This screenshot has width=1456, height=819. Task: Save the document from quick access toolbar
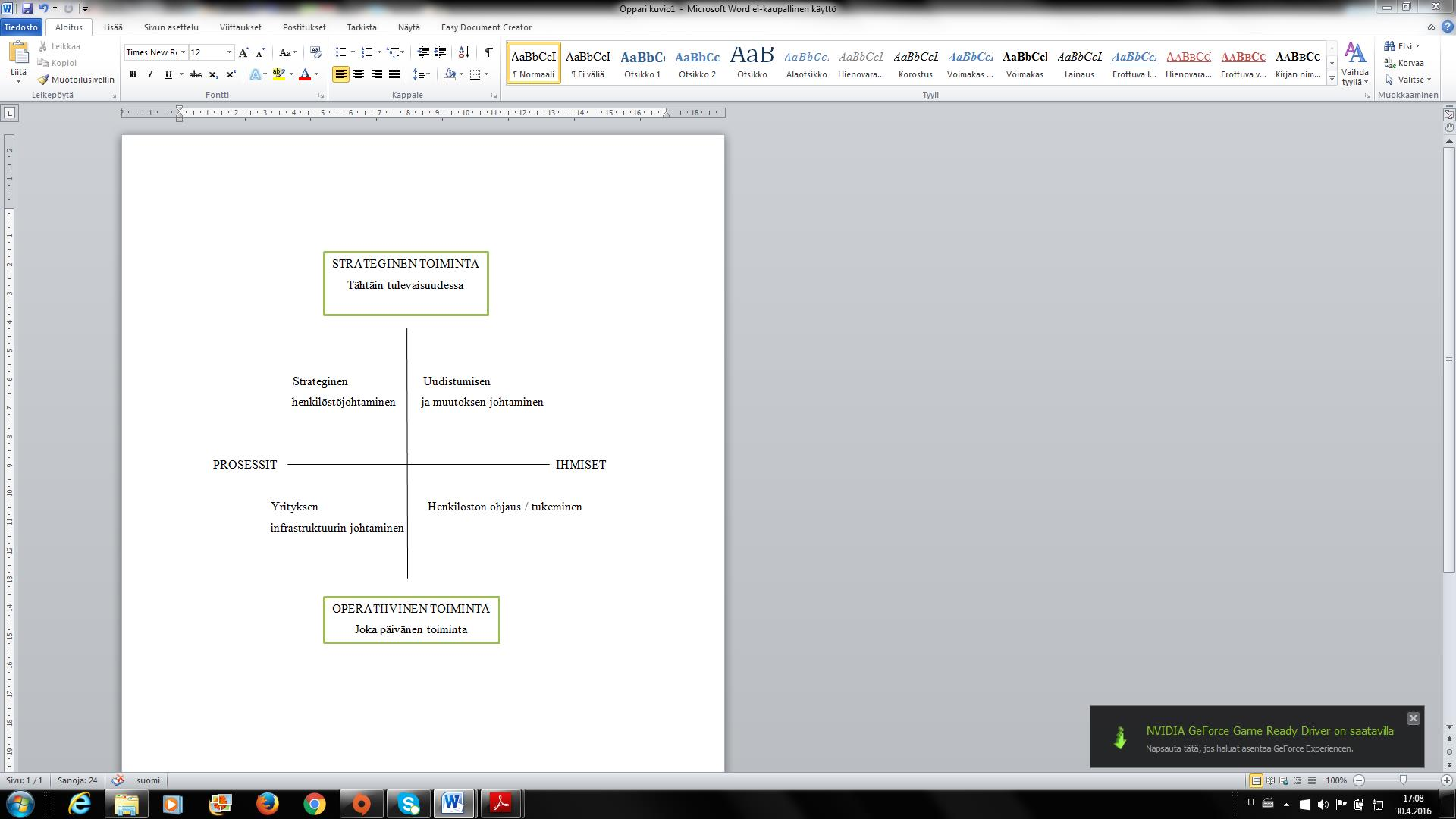tap(27, 8)
